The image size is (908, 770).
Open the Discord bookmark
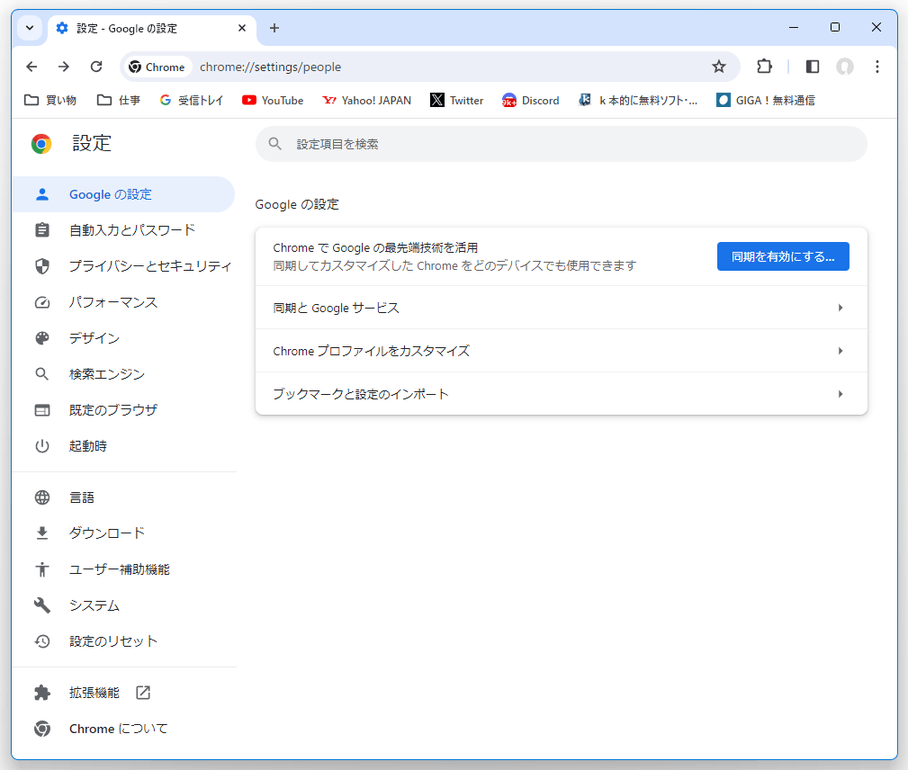[531, 100]
